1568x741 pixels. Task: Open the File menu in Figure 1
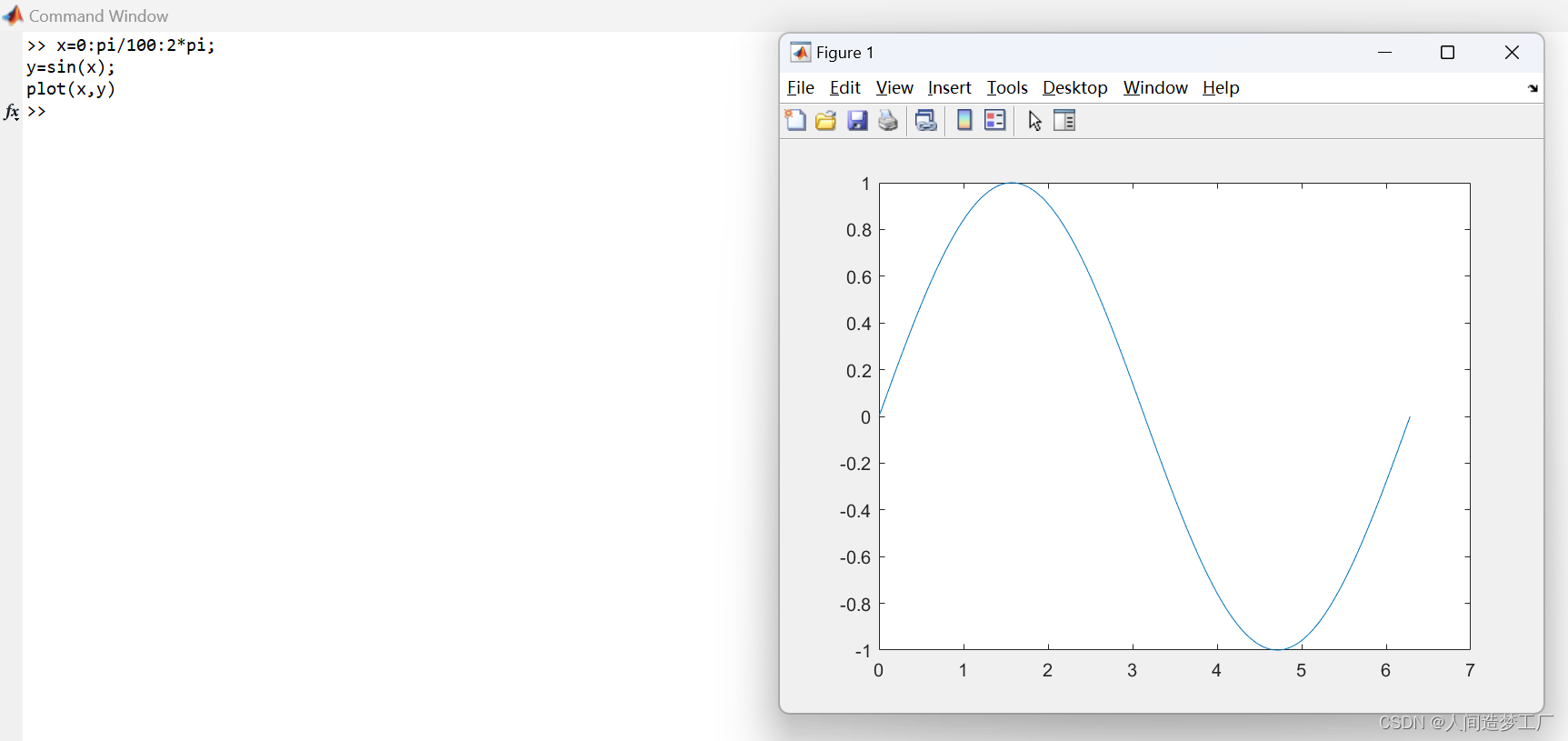click(801, 88)
